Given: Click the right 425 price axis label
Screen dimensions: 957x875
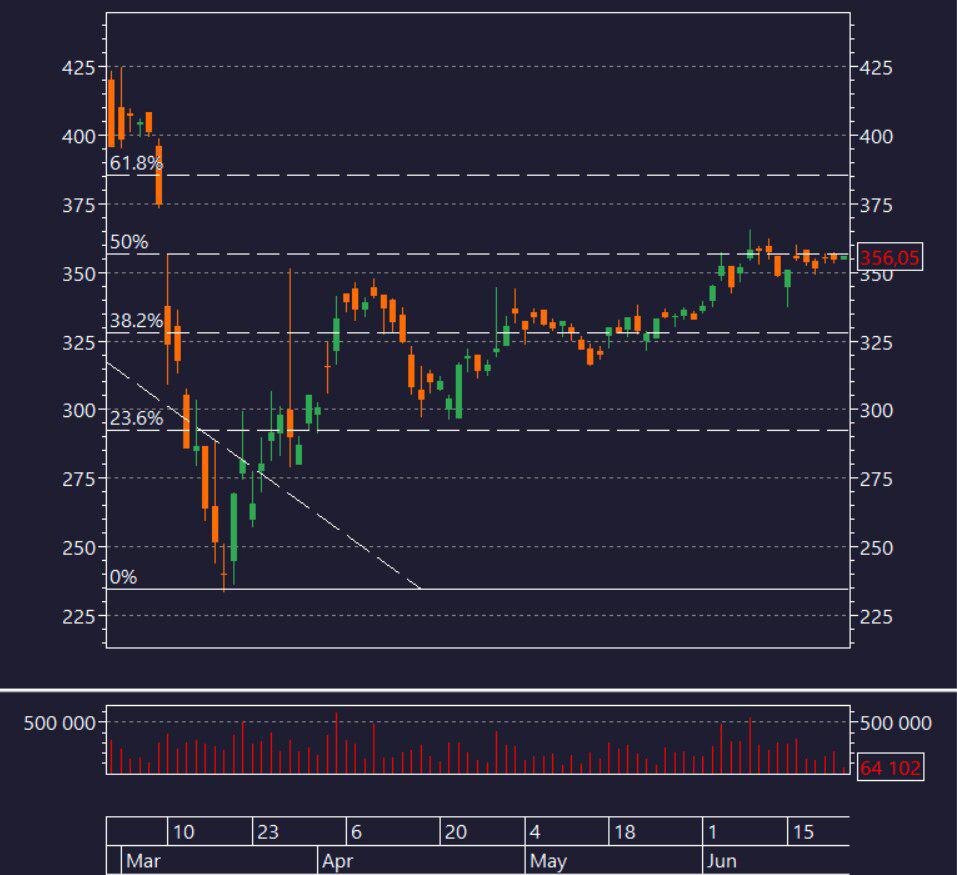Looking at the screenshot, I should tap(876, 67).
